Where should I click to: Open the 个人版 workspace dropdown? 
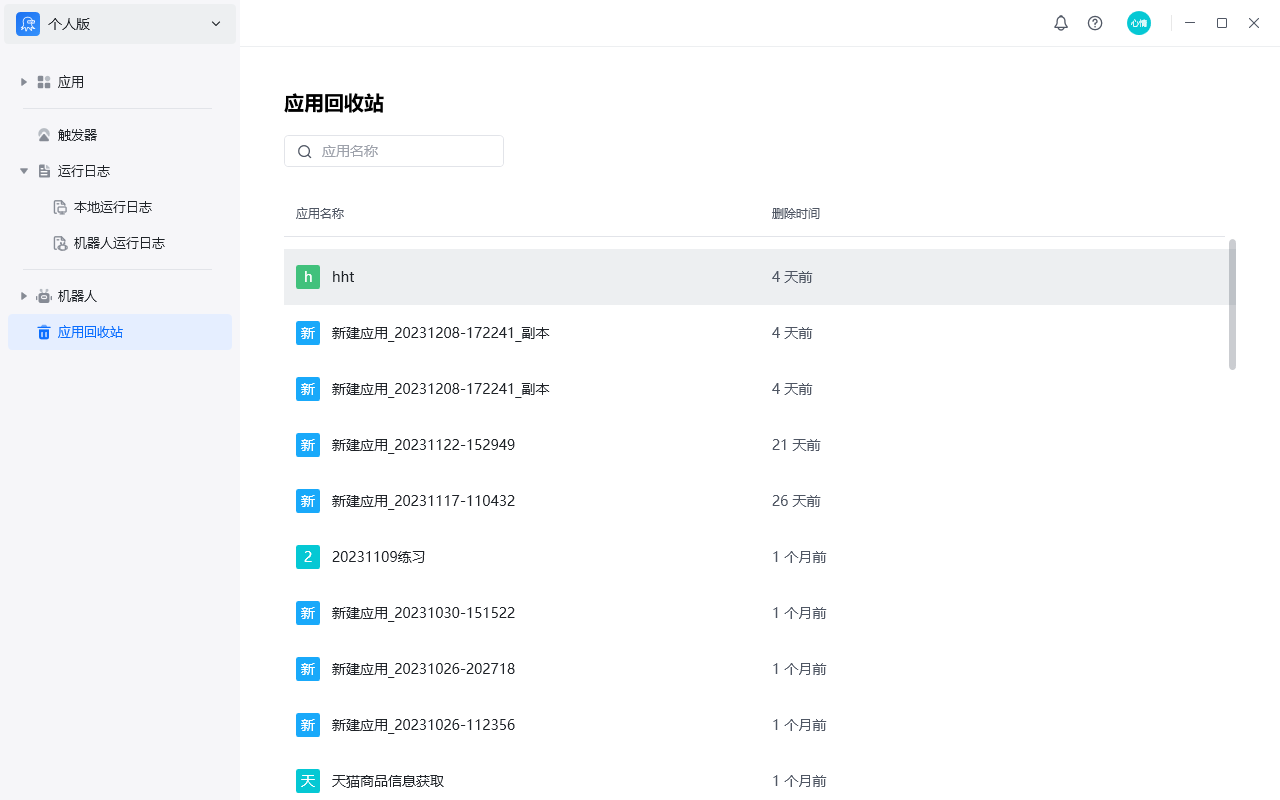coord(215,23)
